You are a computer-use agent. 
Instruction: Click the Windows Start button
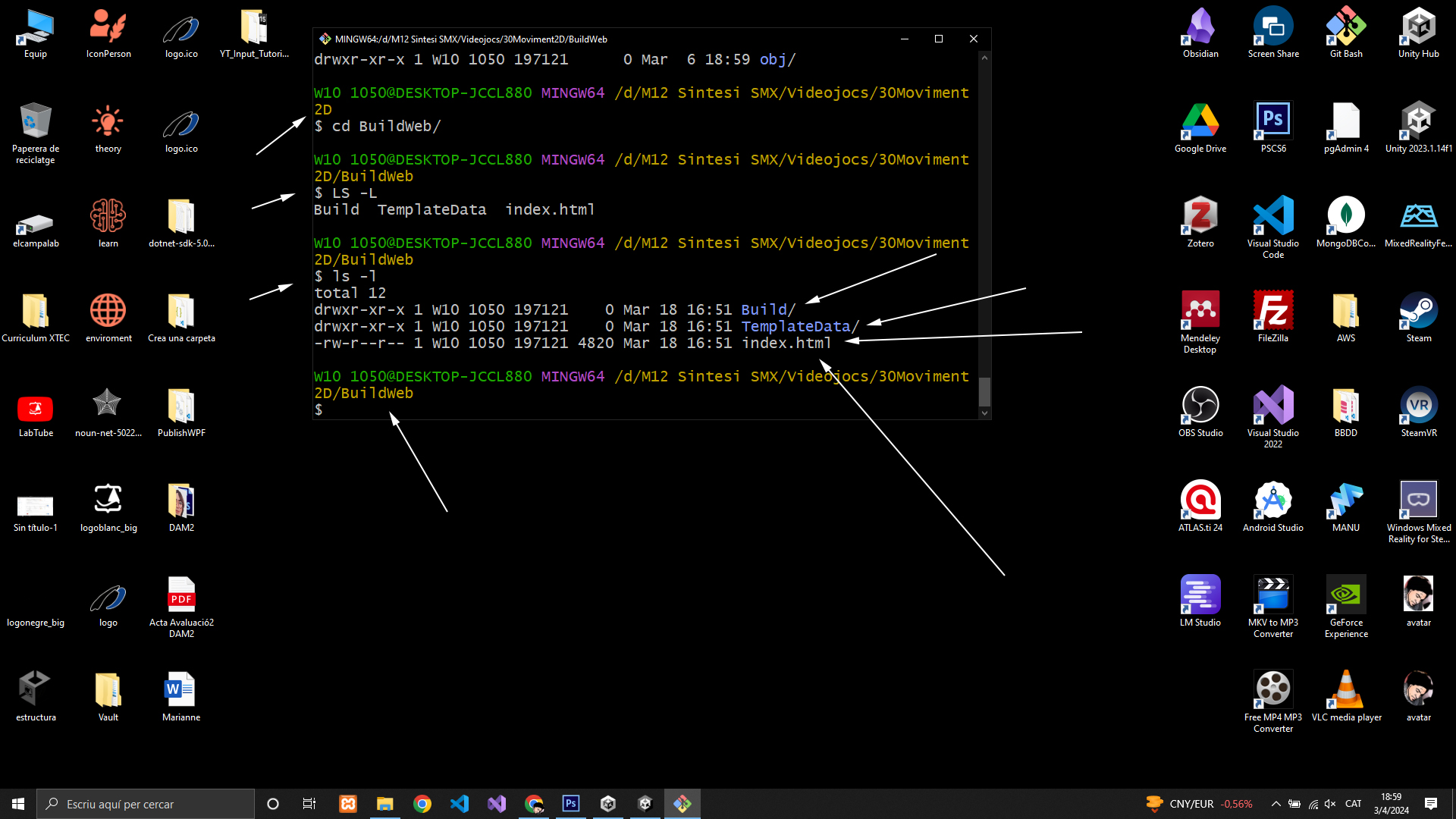(x=18, y=804)
